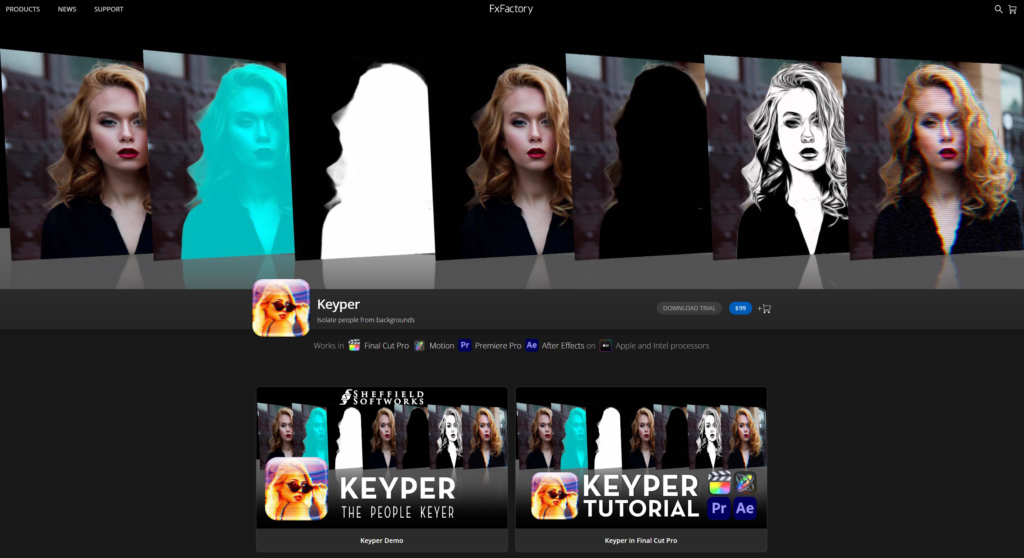Click the Download Trial button
1024x558 pixels.
pyautogui.click(x=689, y=308)
